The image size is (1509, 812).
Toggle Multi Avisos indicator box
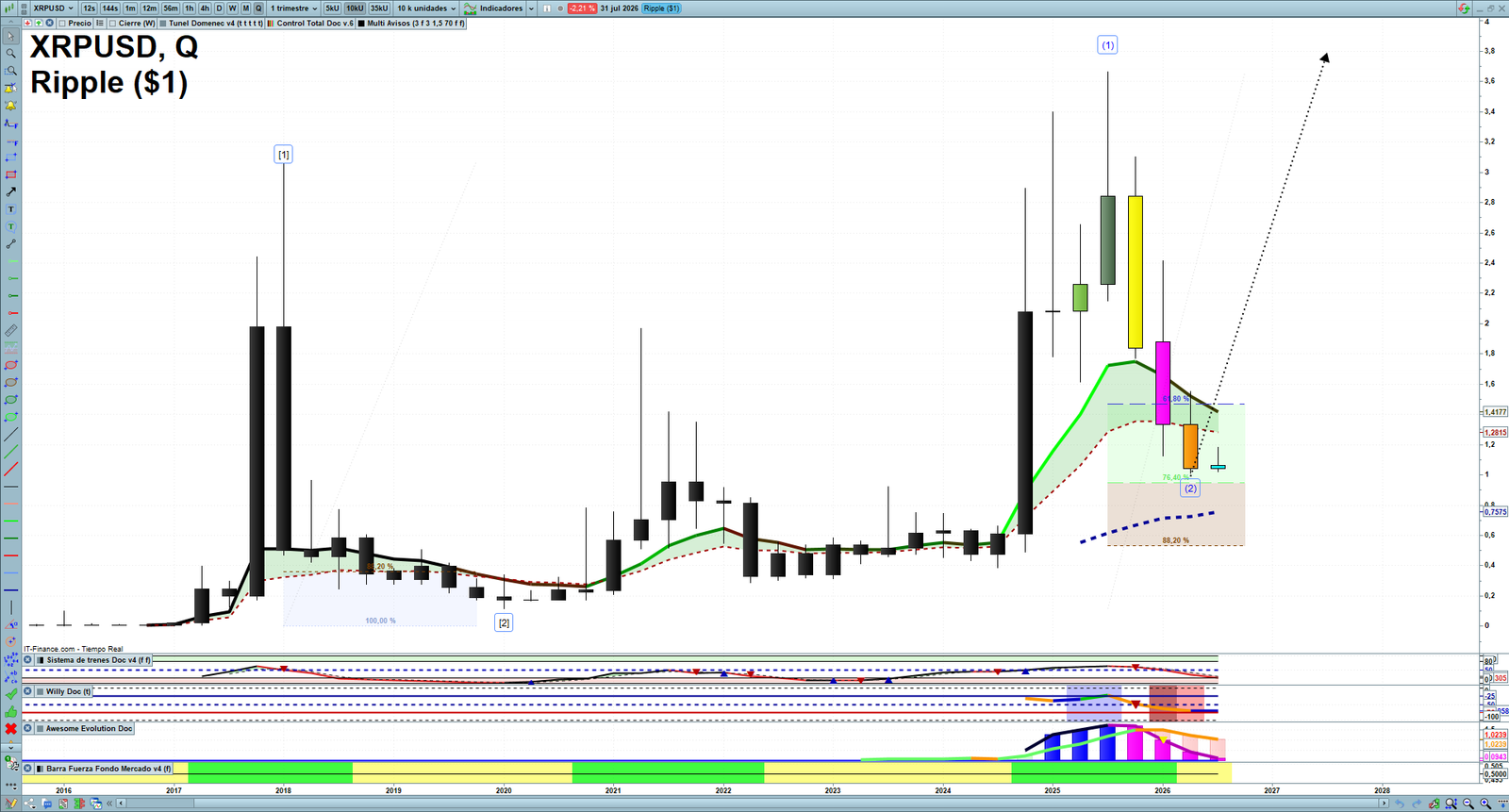(x=361, y=23)
